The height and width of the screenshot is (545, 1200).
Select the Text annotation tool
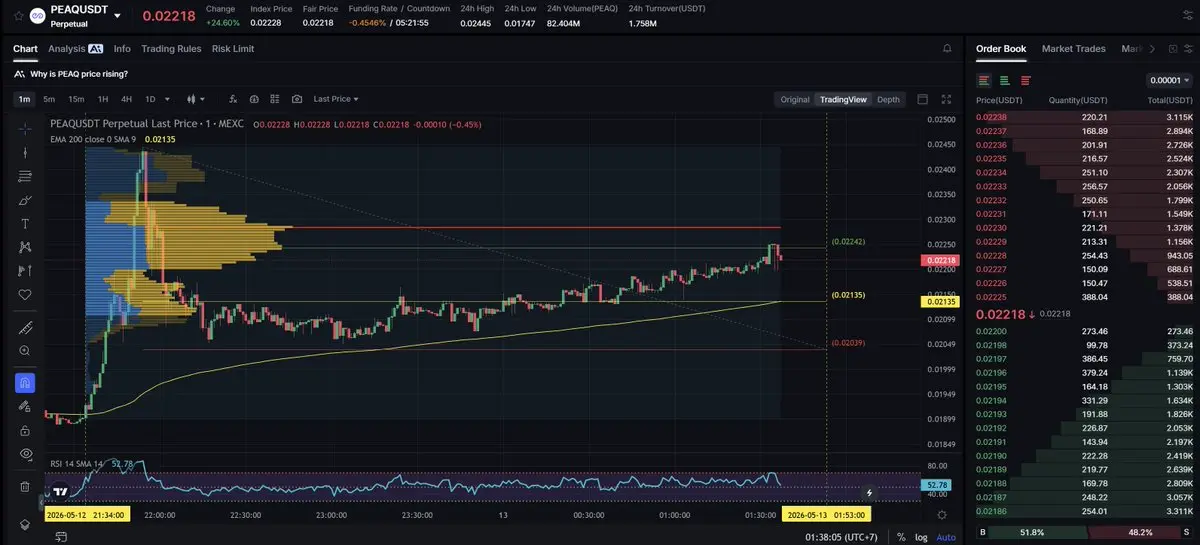tap(25, 223)
